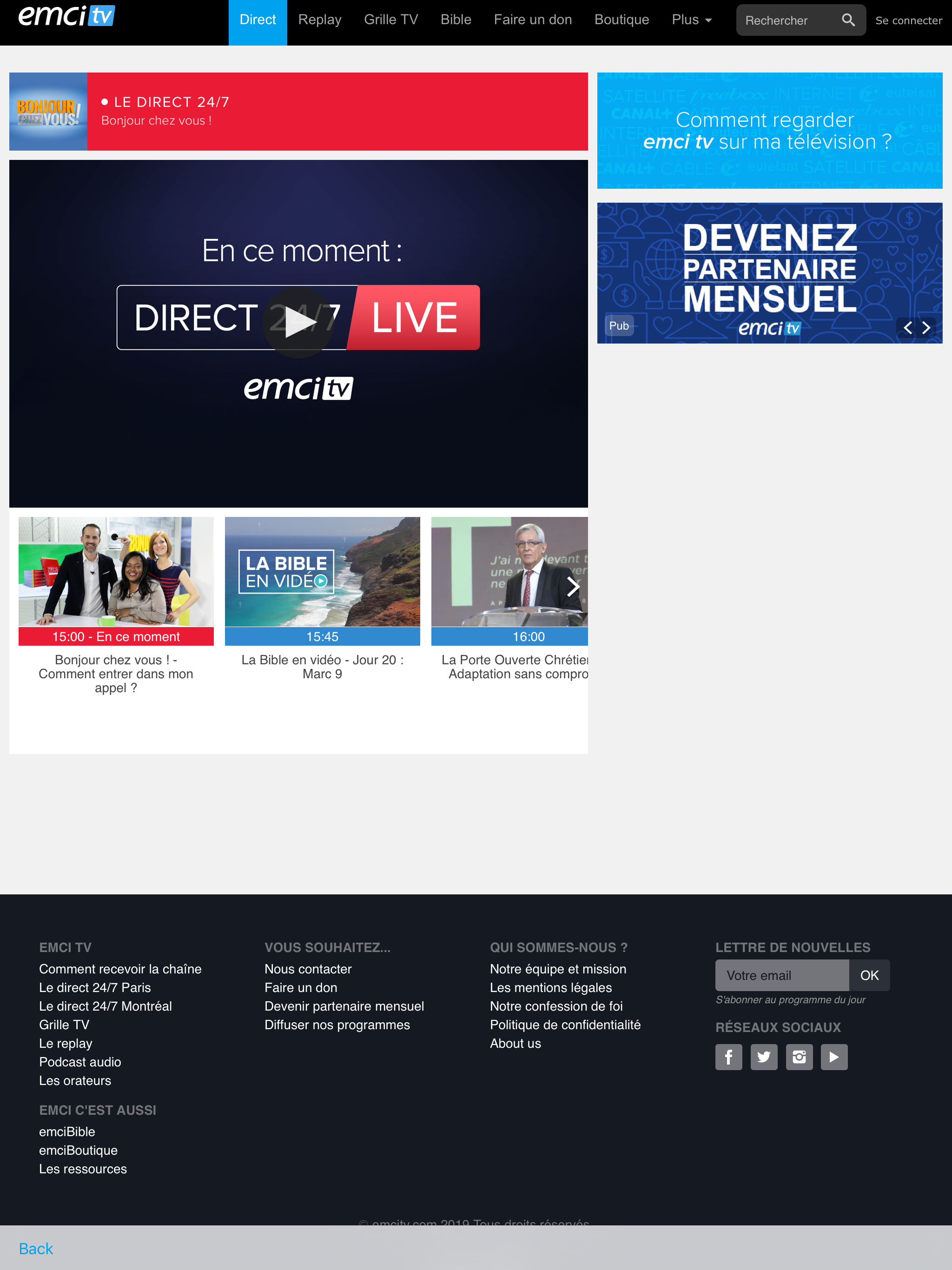
Task: Open Comment regarder emci tv banner
Action: [769, 130]
